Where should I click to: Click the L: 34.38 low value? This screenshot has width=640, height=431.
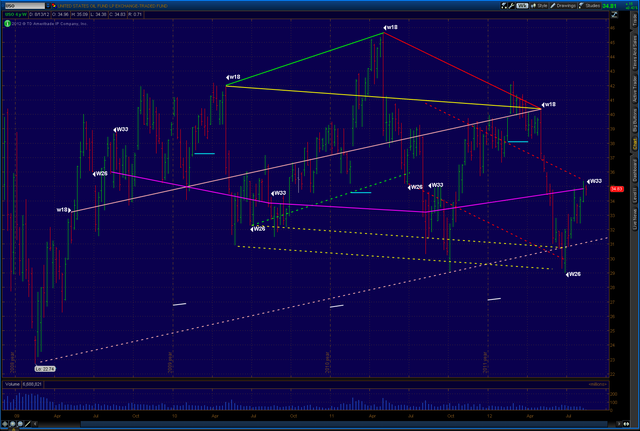(98, 14)
